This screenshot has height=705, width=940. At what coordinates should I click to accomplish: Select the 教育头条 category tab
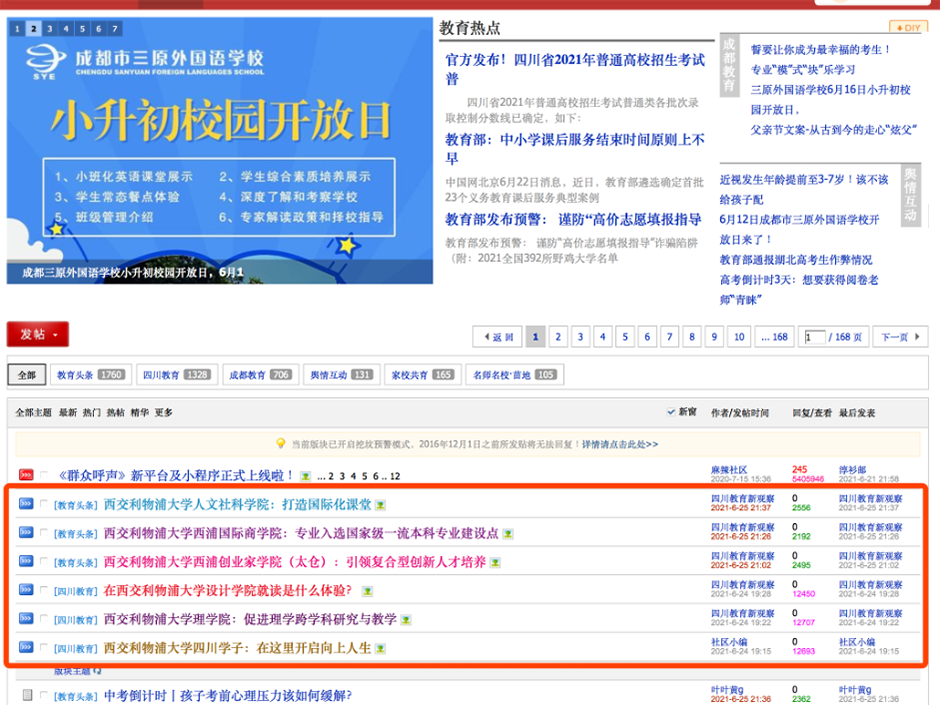[x=91, y=375]
